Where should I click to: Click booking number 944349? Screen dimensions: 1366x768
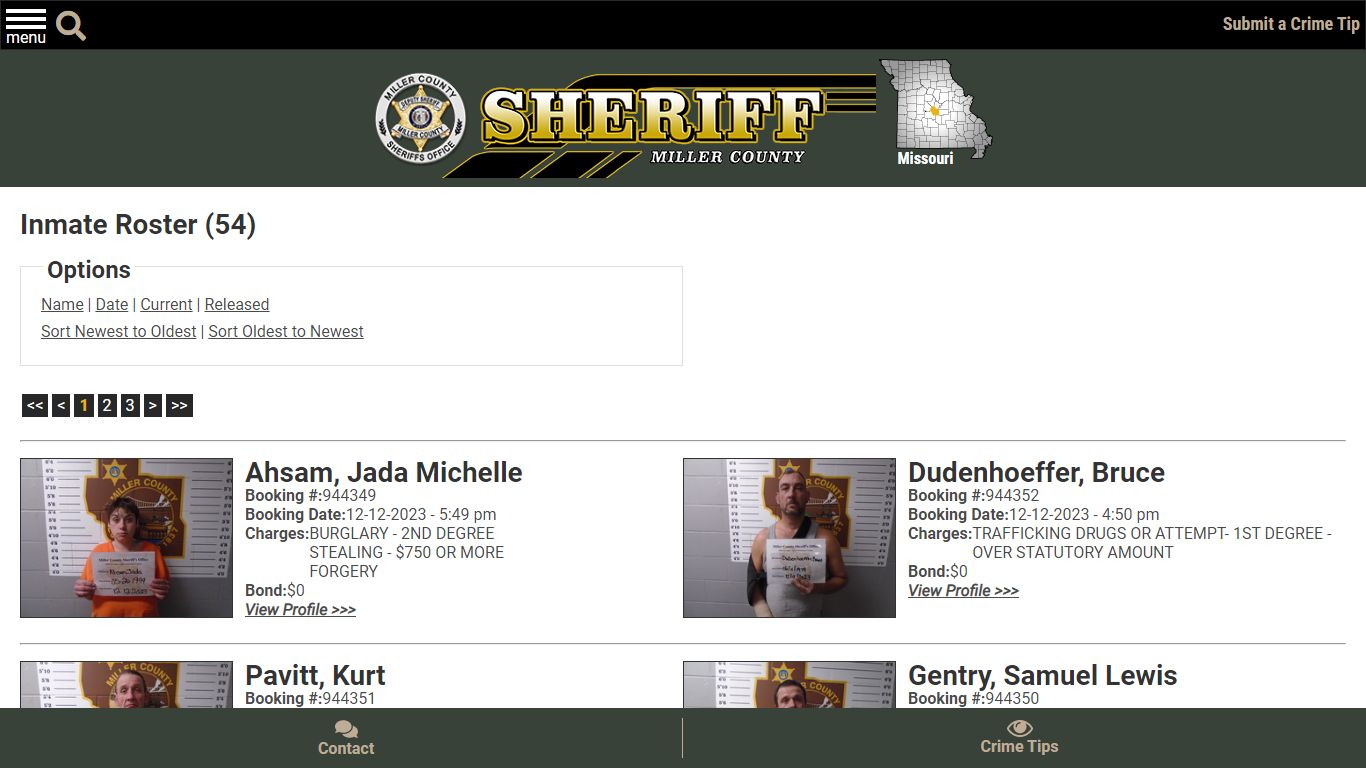tap(349, 495)
